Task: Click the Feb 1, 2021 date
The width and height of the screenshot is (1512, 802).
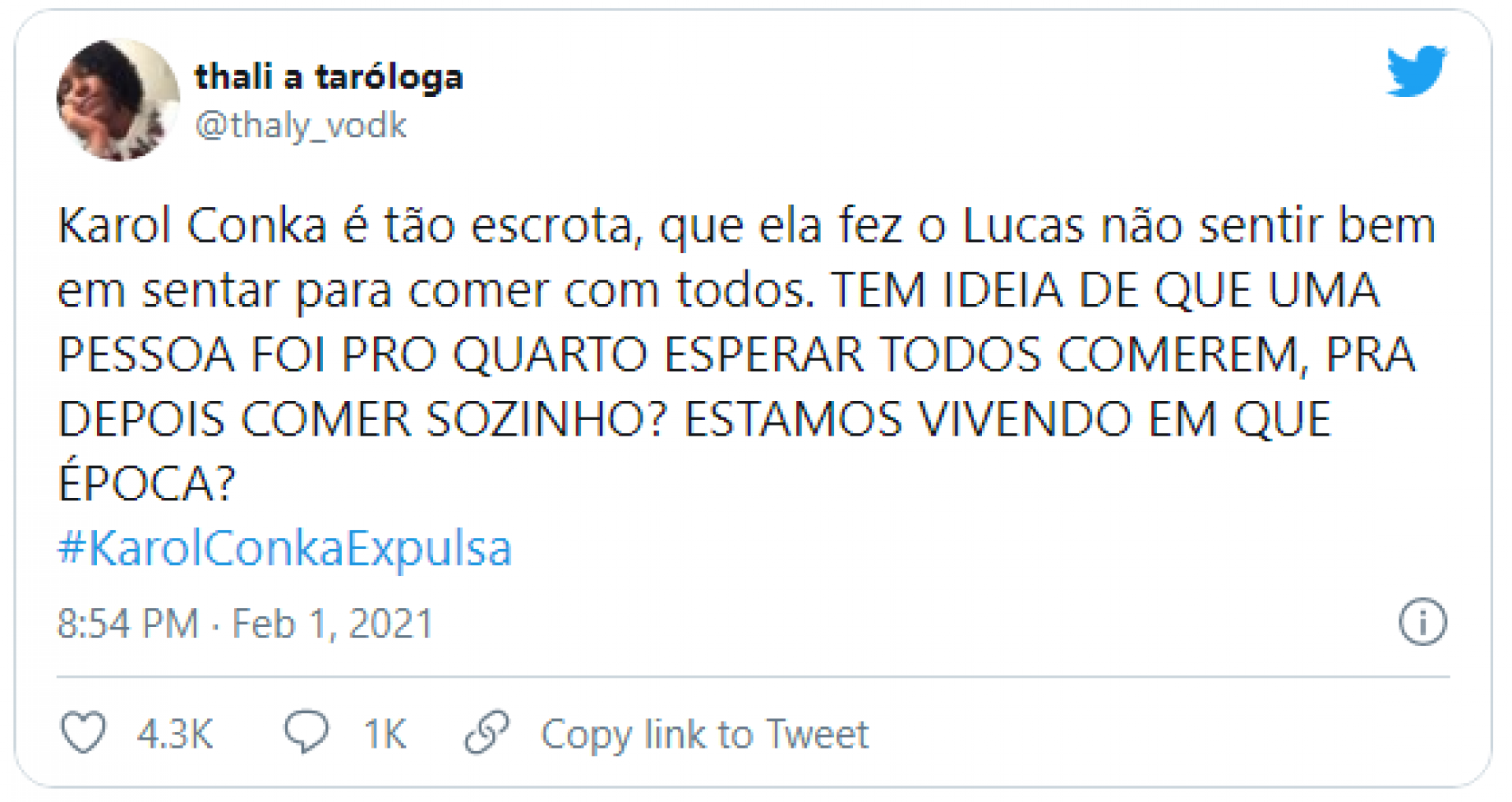Action: [332, 624]
